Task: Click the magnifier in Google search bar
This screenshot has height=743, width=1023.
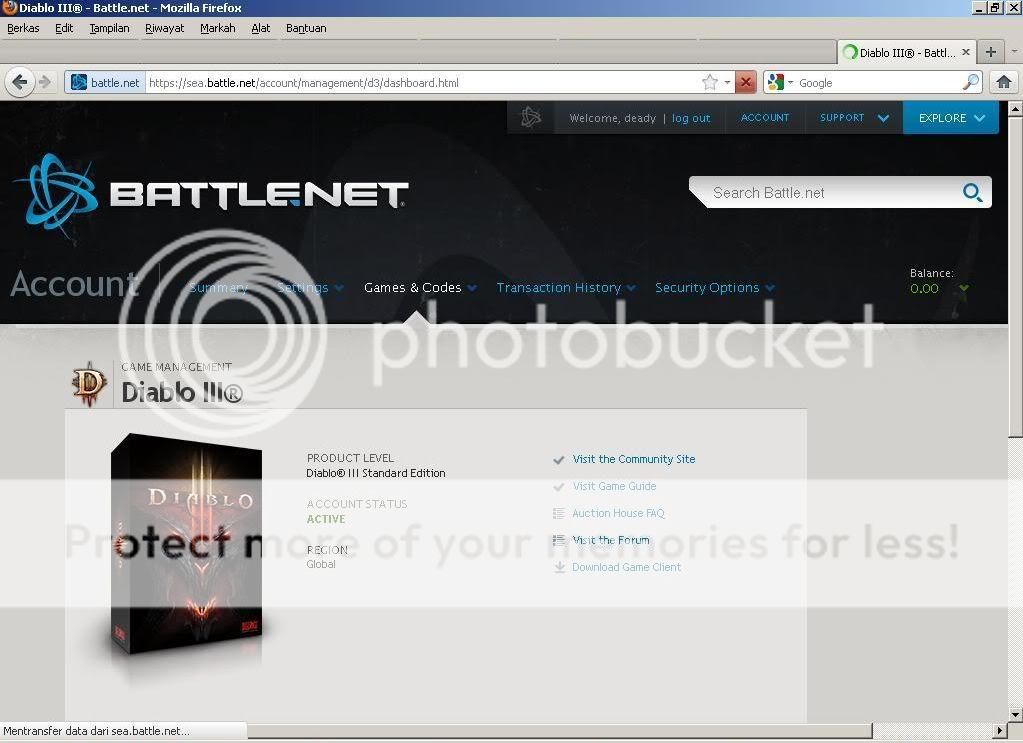Action: (x=970, y=82)
